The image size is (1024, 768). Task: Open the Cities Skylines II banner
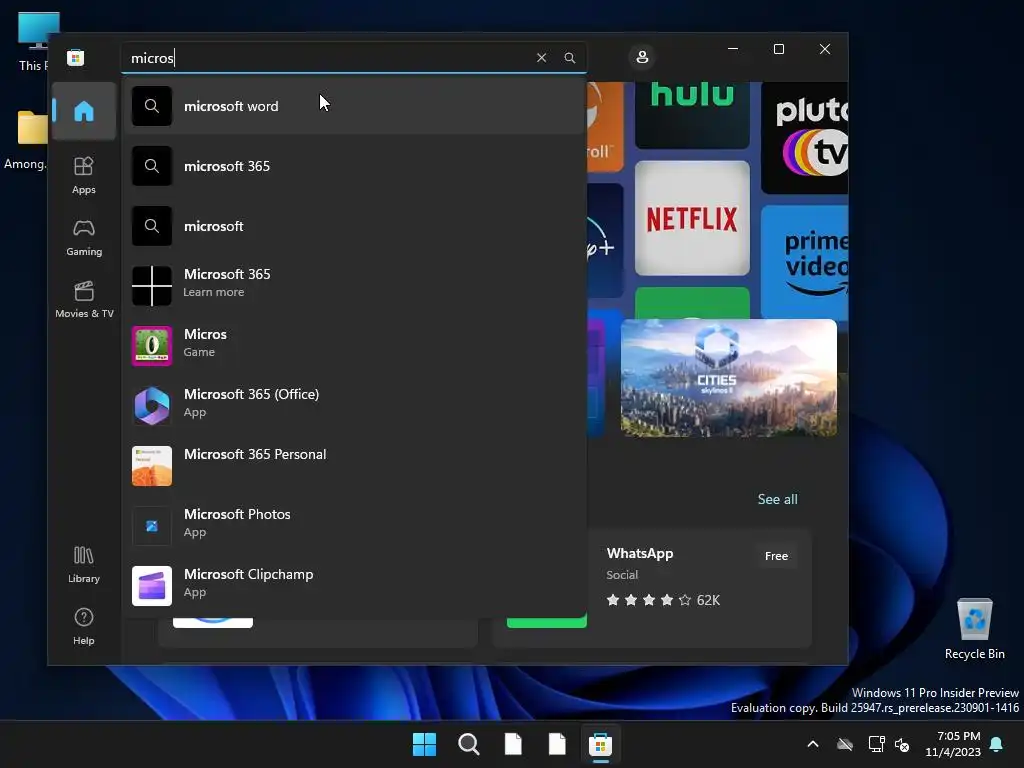tap(729, 377)
